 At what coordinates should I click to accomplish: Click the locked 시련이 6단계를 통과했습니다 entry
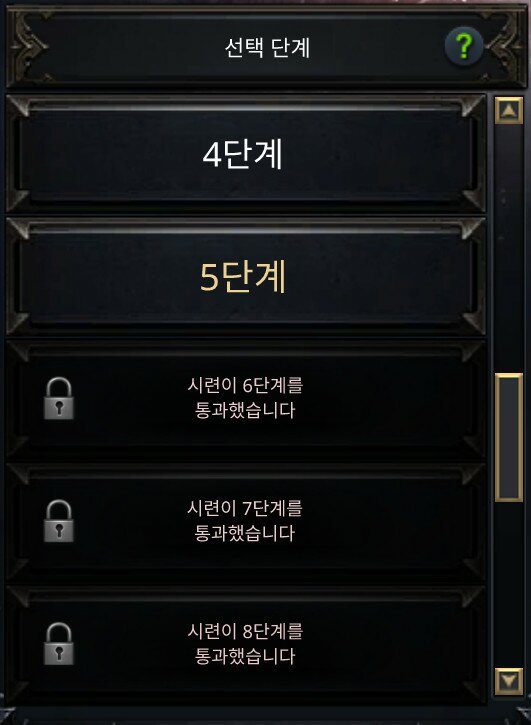[x=246, y=399]
